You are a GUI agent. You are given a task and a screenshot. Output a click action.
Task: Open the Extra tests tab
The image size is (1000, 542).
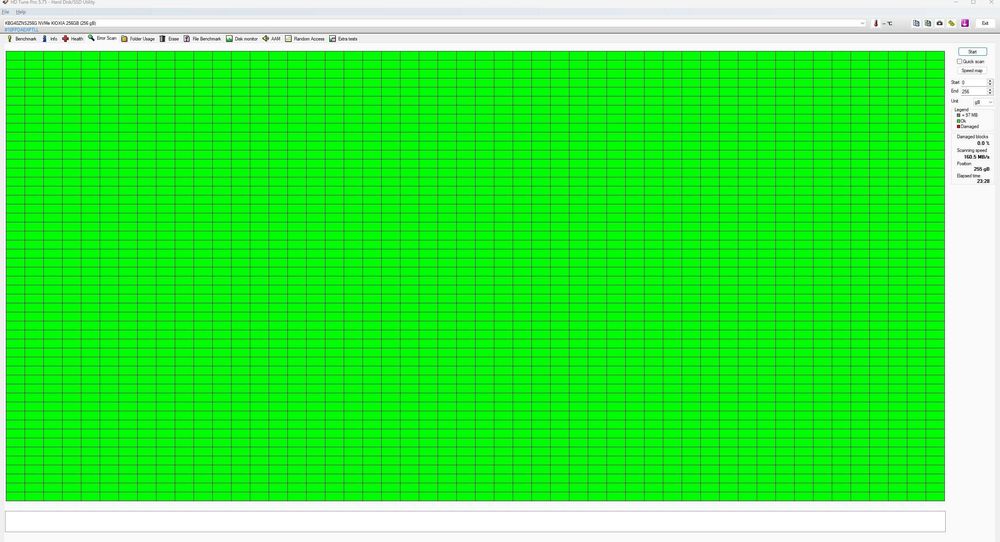[x=343, y=39]
